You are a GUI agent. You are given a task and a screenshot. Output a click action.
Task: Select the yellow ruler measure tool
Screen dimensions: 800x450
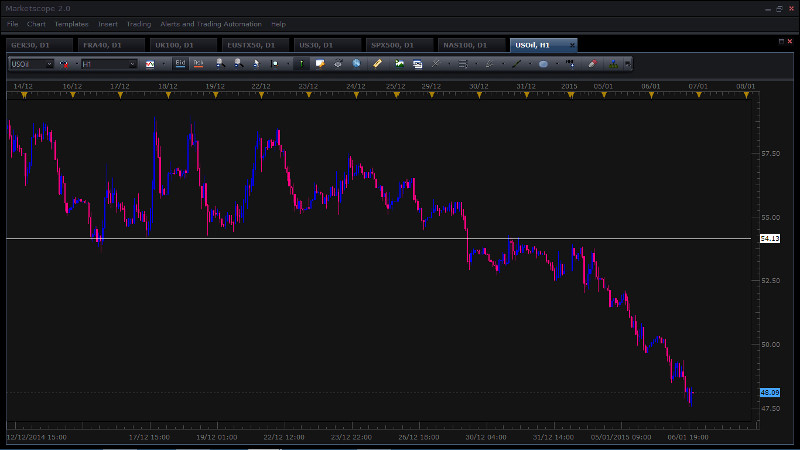tap(377, 64)
